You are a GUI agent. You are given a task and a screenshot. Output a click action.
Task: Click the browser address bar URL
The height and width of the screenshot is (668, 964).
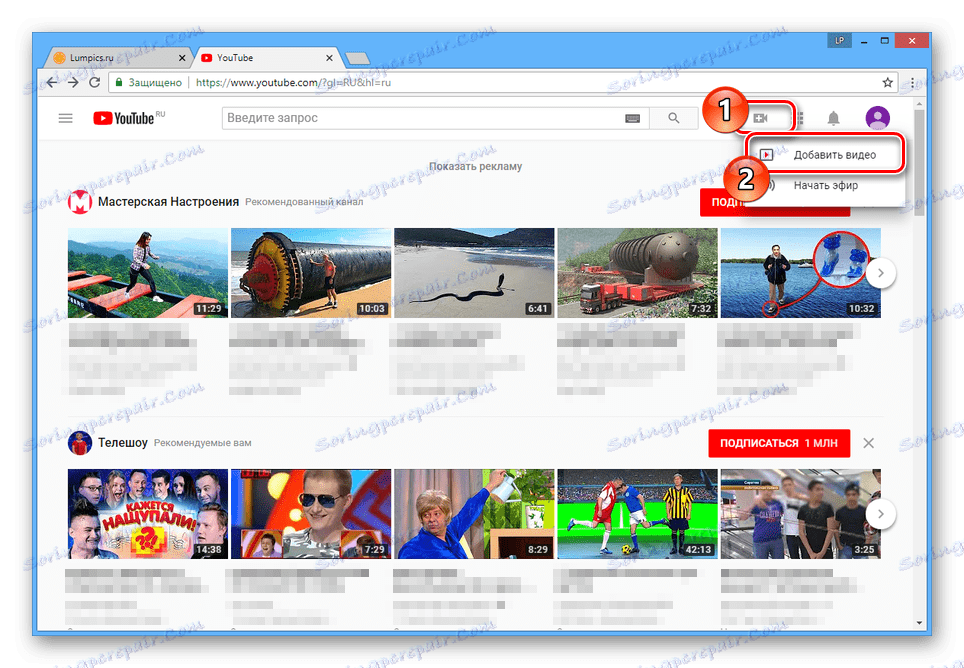tap(293, 82)
